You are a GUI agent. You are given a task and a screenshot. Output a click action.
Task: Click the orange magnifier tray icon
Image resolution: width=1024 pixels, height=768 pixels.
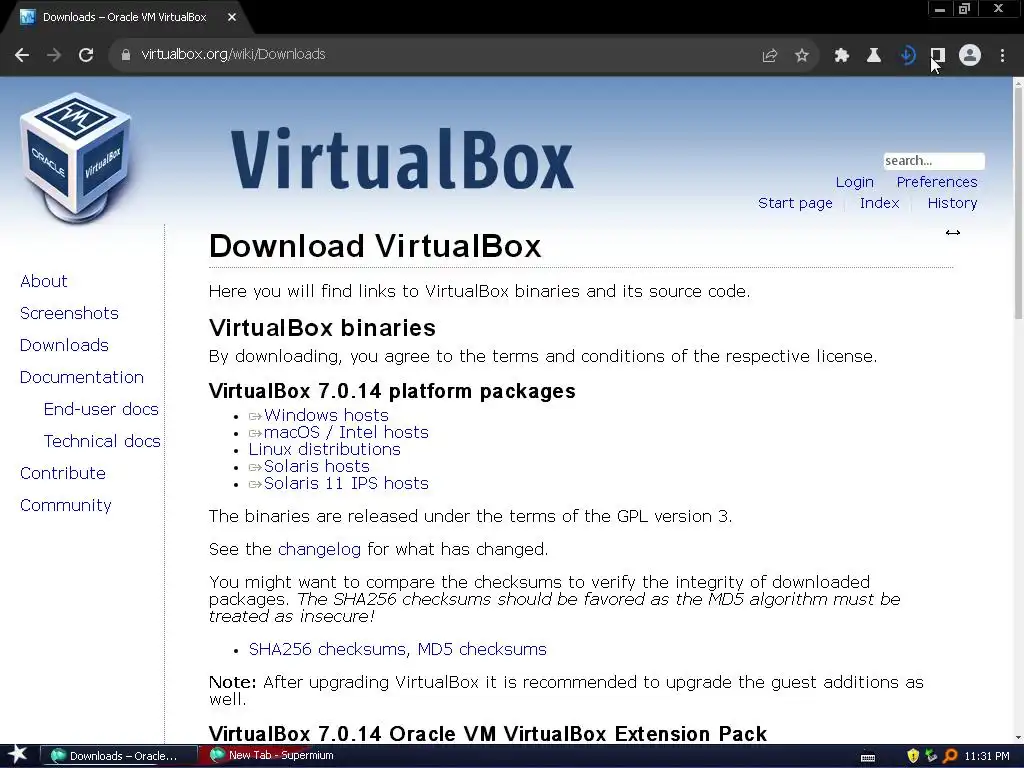tap(950, 756)
